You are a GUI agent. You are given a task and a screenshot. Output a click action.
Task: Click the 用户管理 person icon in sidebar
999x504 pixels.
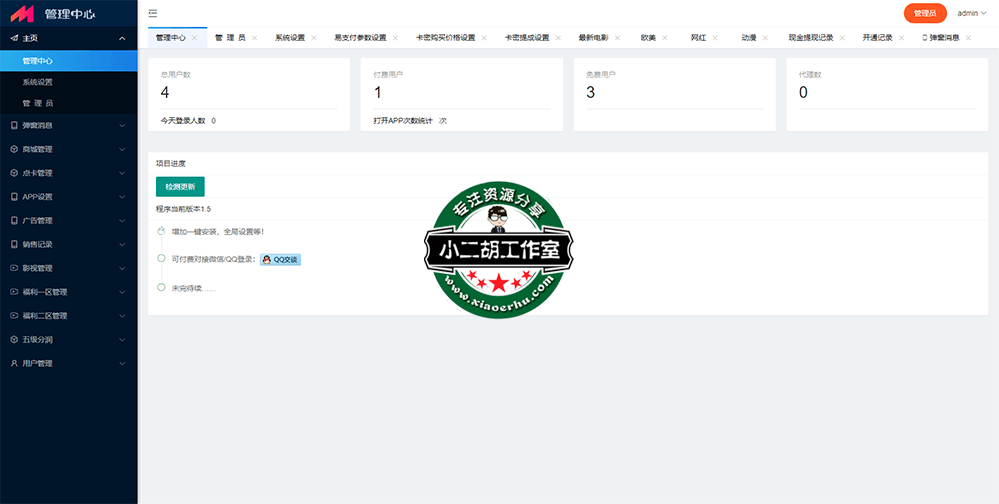tap(13, 363)
